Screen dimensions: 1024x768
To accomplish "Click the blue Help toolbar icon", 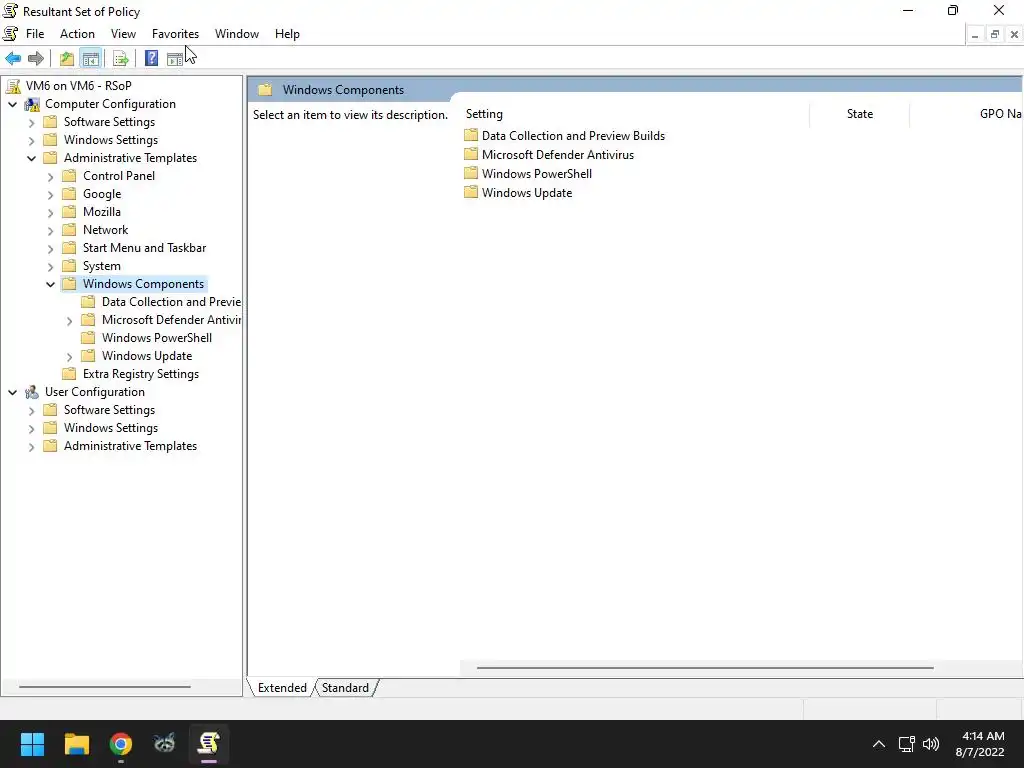I will [152, 59].
